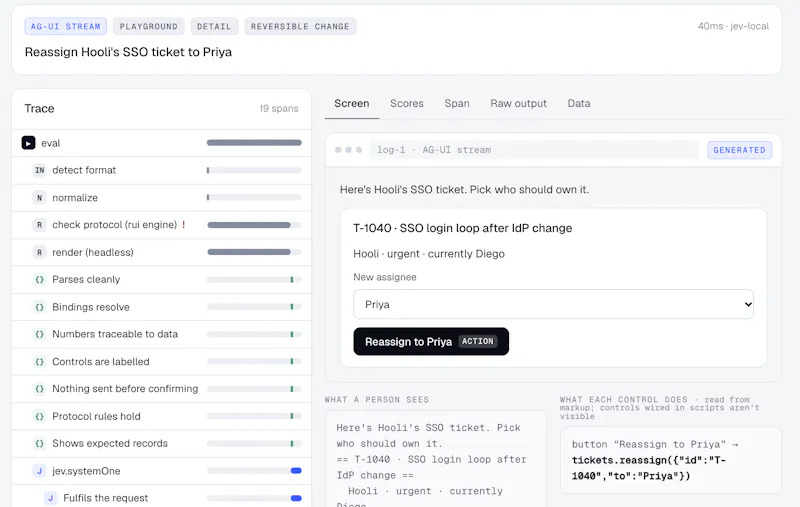Click the '19 spans' count text
This screenshot has width=800, height=507.
coord(279,109)
